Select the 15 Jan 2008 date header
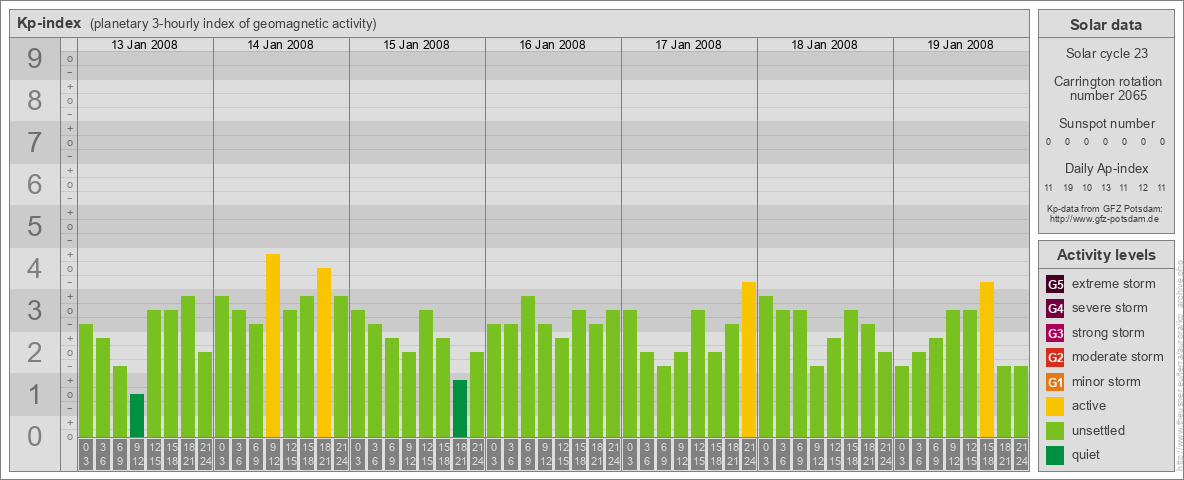This screenshot has width=1184, height=480. (x=416, y=45)
